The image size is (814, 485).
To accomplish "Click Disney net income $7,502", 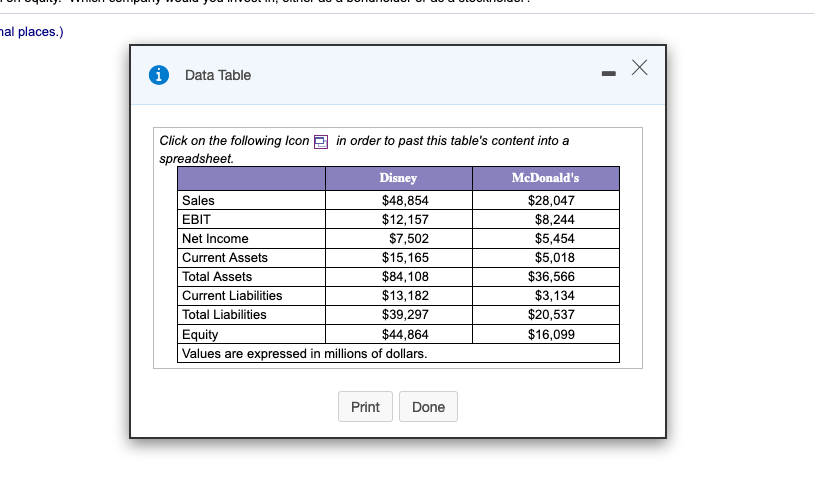I will point(409,239).
